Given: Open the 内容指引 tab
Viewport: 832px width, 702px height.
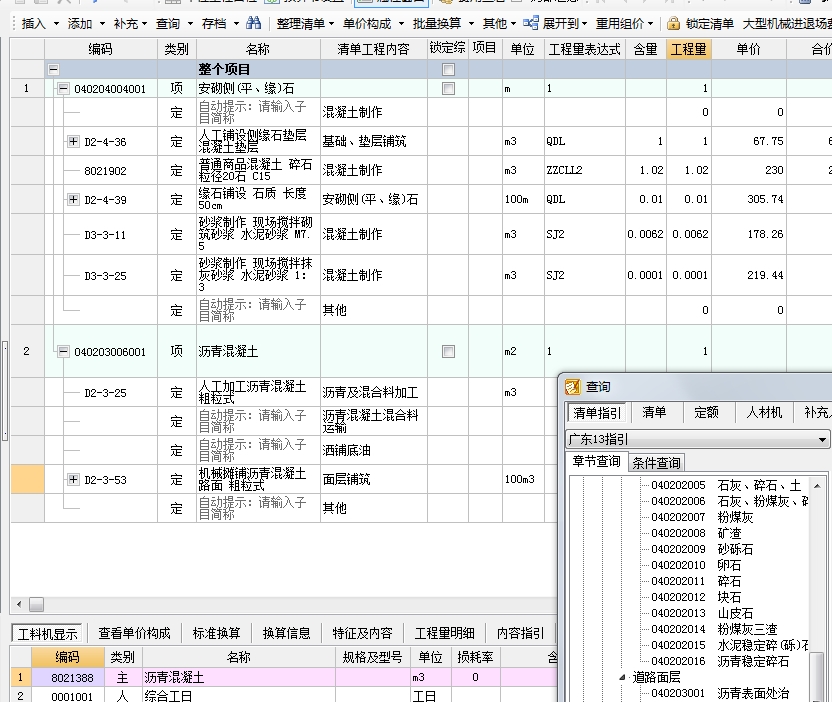Looking at the screenshot, I should coord(521,634).
